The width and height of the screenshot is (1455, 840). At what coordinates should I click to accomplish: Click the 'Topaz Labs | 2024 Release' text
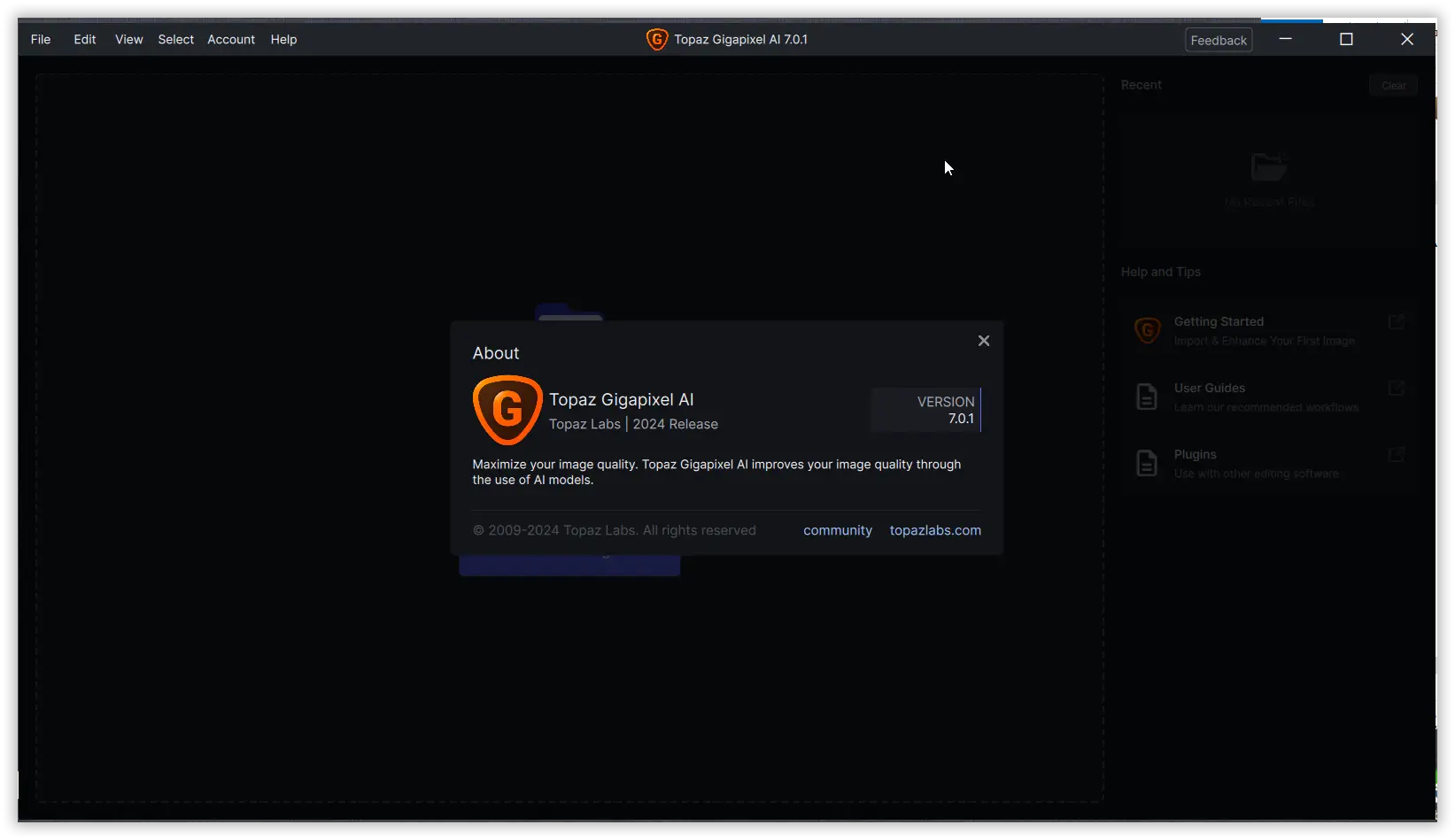coord(633,424)
